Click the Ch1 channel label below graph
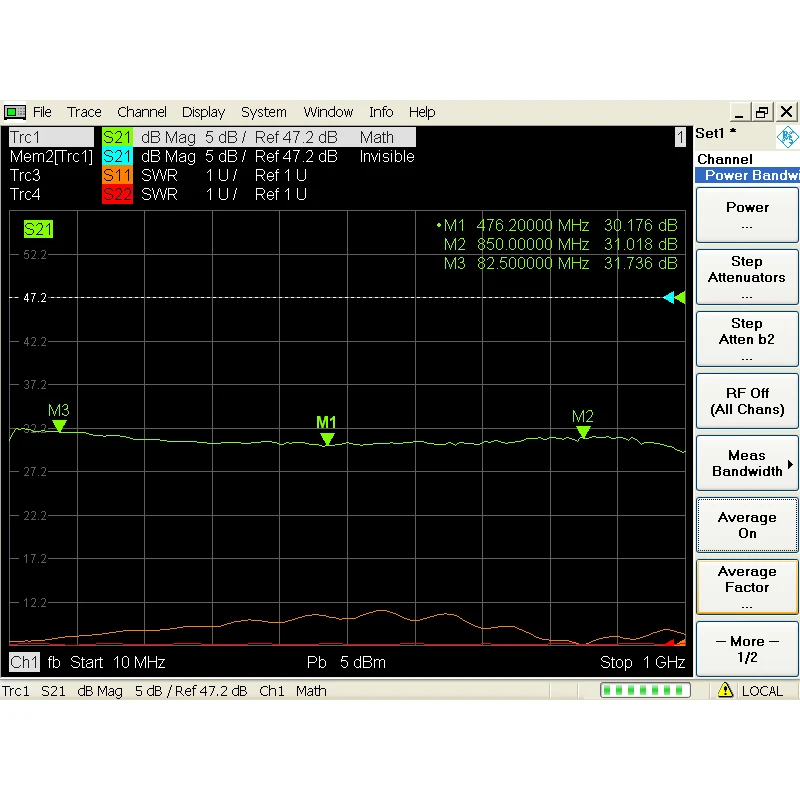Screen dimensions: 800x800 24,662
